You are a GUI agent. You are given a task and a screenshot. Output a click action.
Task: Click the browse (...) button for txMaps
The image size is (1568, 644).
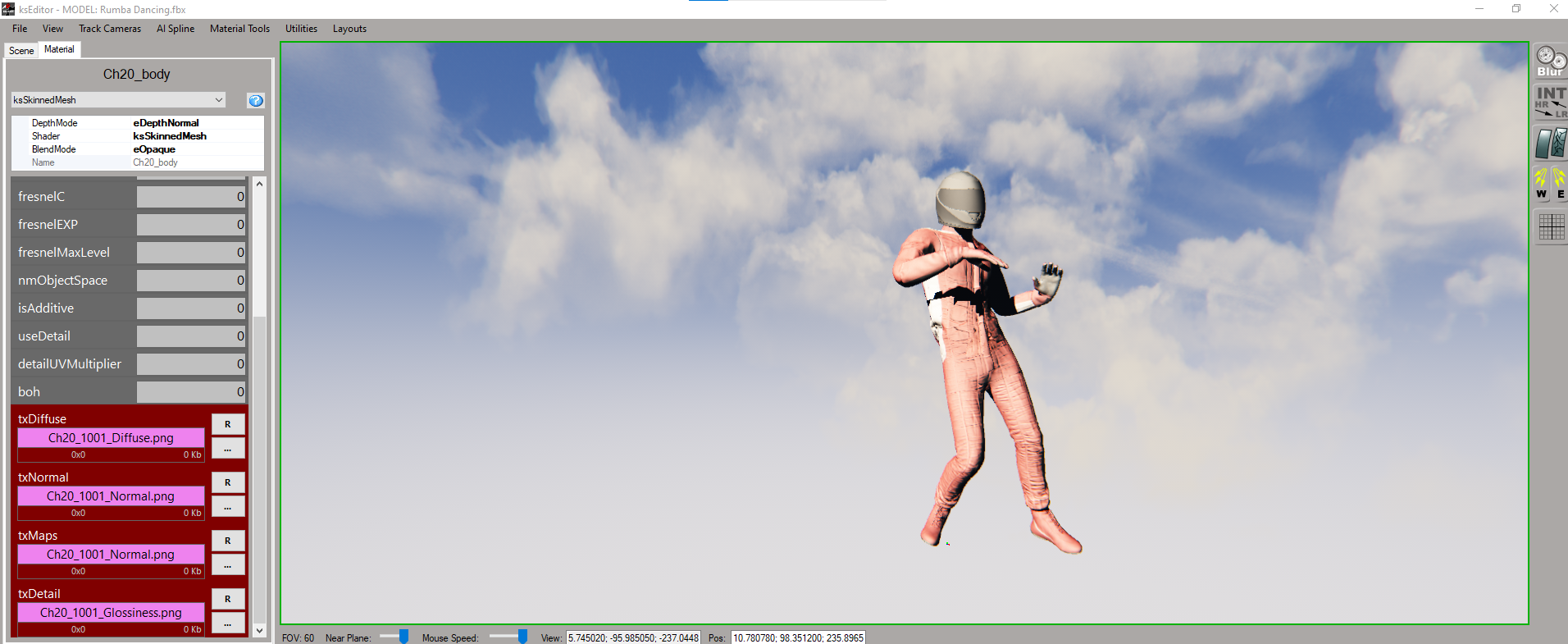click(x=228, y=564)
